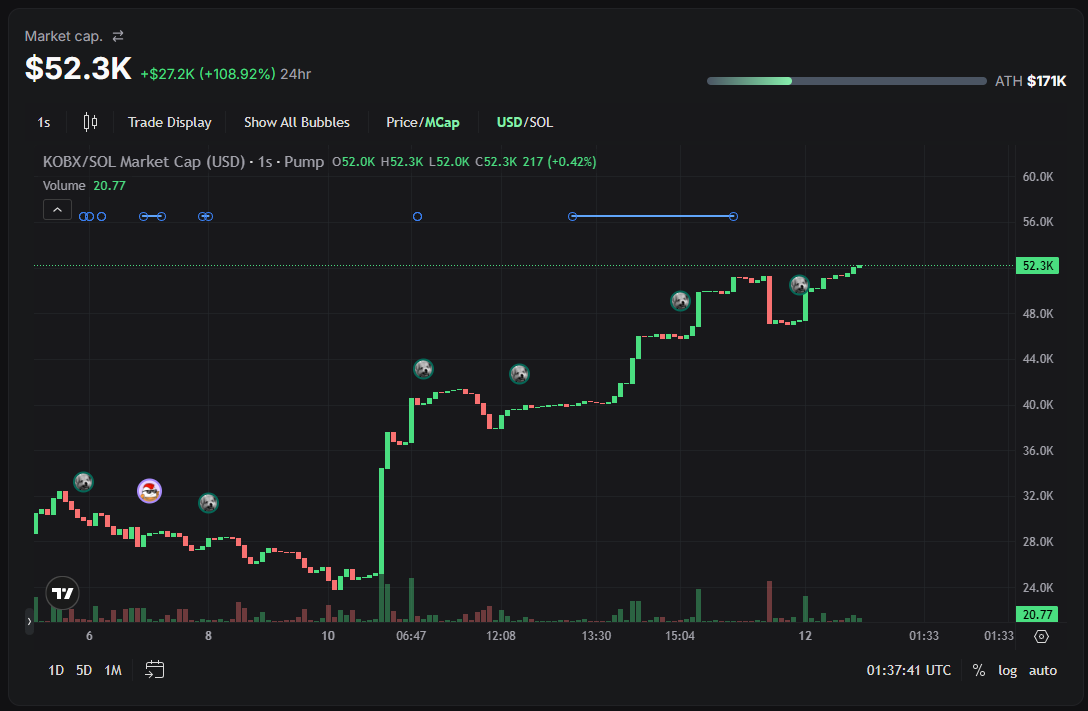Viewport: 1088px width, 711px height.
Task: Click dog avatar bubble above 15:04
Action: (x=681, y=301)
